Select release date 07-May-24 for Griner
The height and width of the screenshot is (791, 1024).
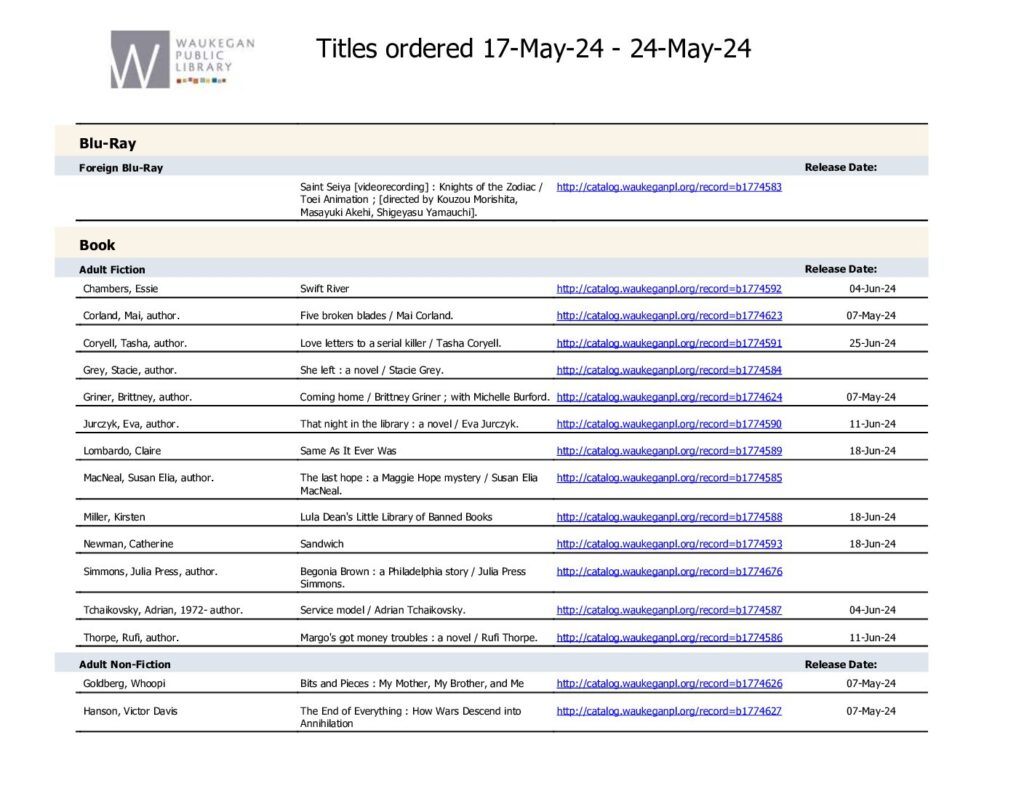871,397
